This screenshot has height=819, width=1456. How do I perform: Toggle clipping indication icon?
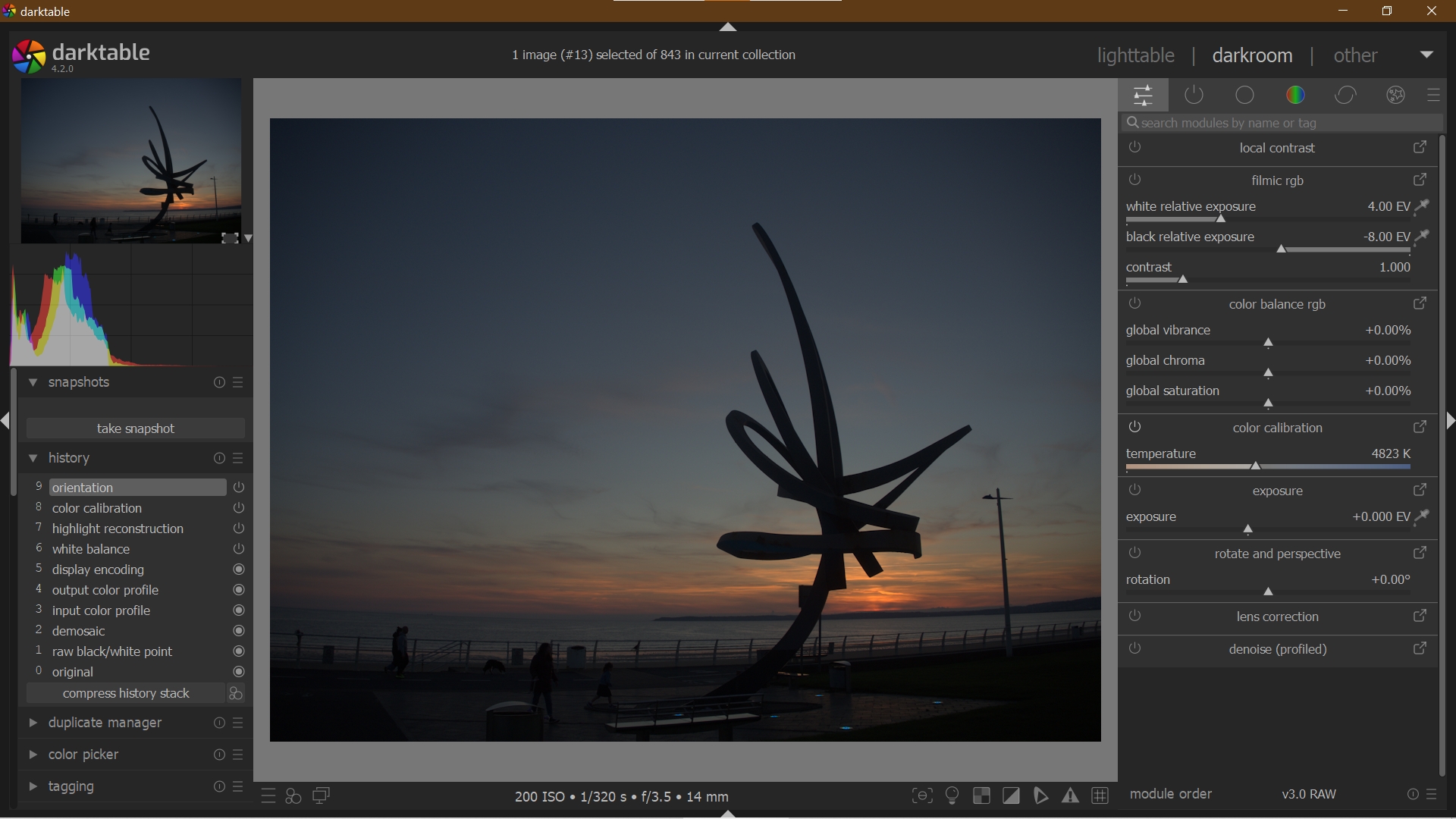(1011, 795)
